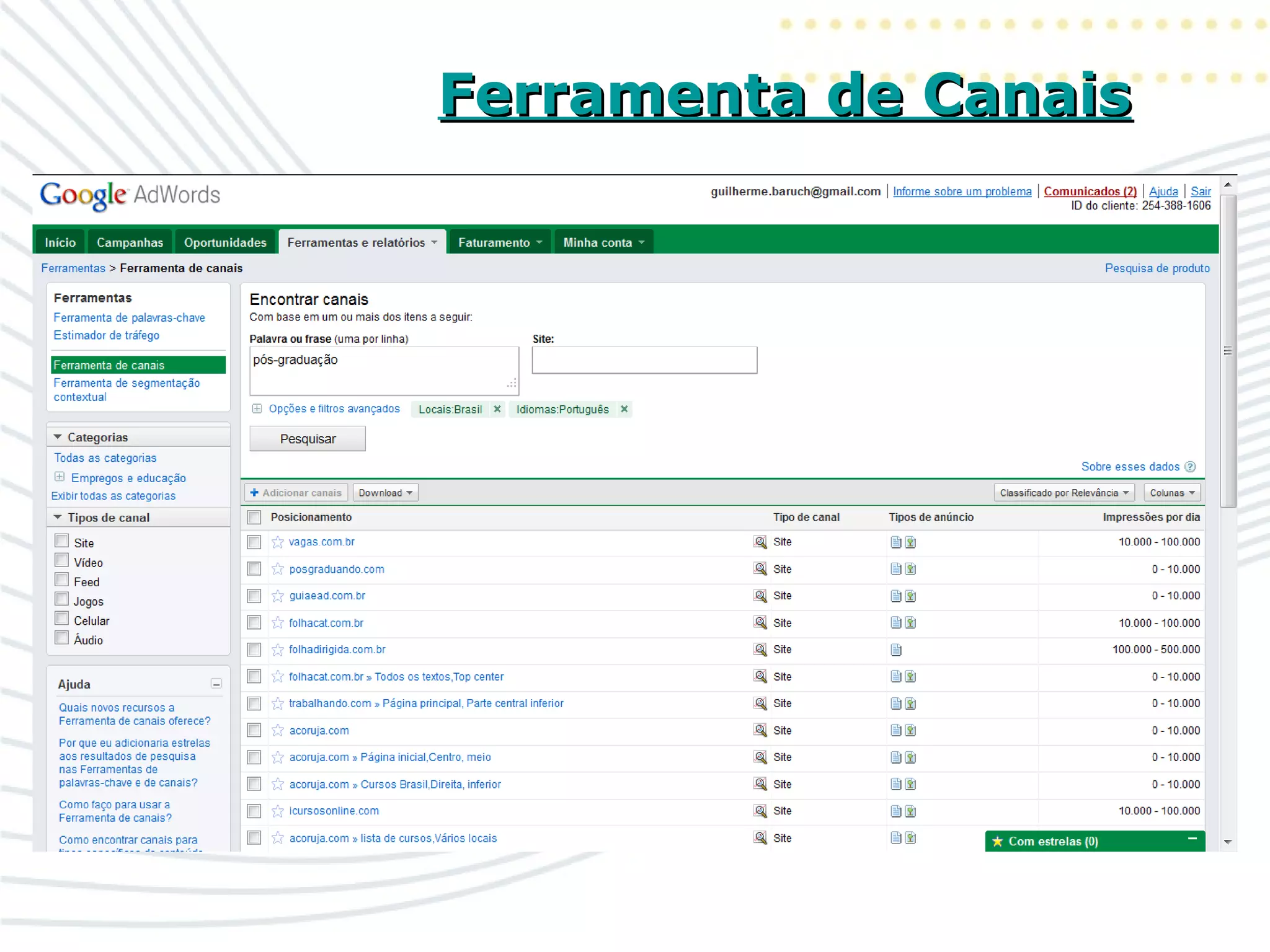1270x952 pixels.
Task: Star the folhadirigida.com.br placement
Action: [x=278, y=650]
